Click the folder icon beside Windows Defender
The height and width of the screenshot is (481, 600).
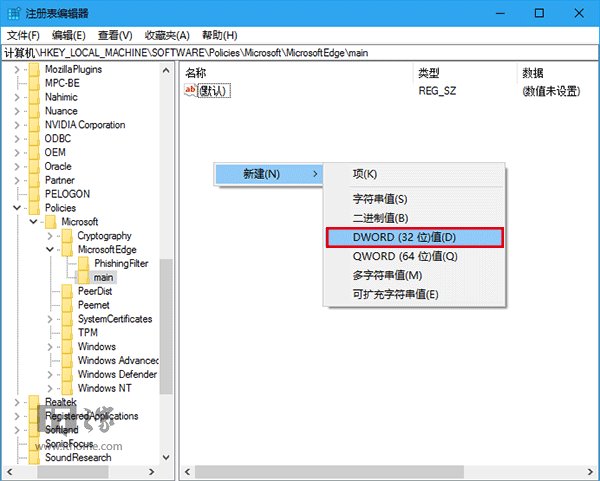coord(67,374)
